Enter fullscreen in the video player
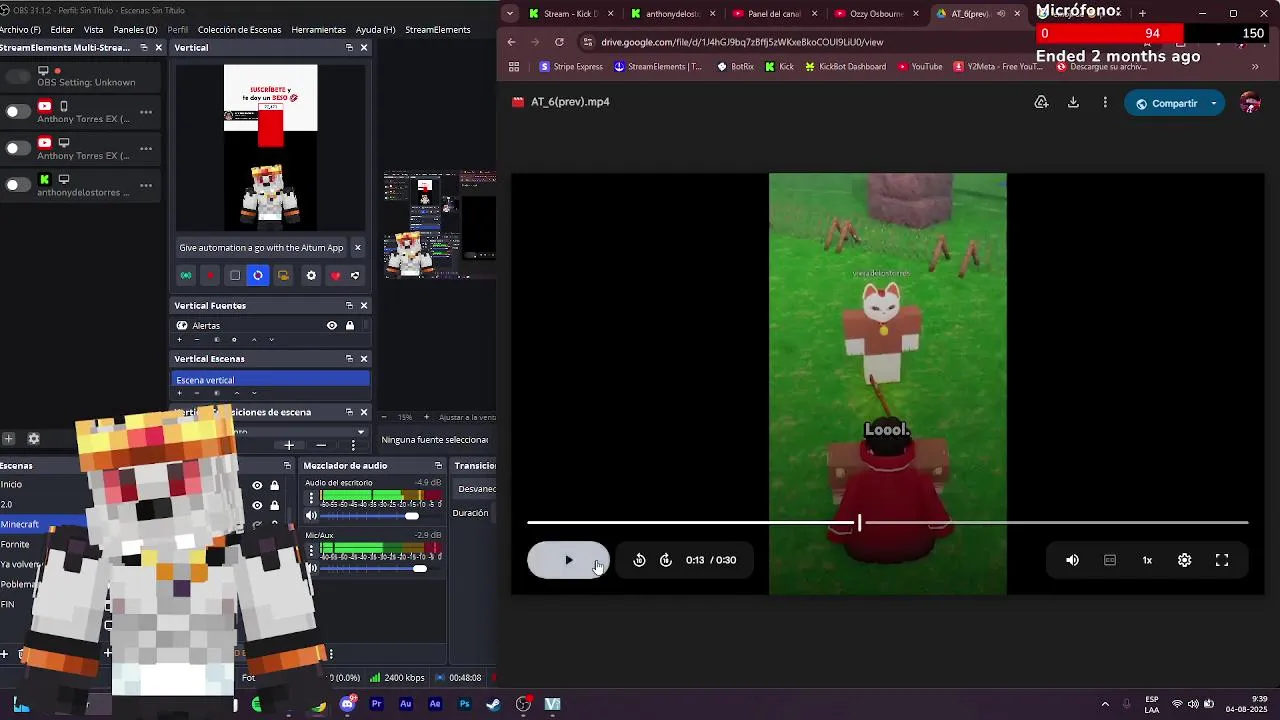The image size is (1280, 720). [1222, 560]
